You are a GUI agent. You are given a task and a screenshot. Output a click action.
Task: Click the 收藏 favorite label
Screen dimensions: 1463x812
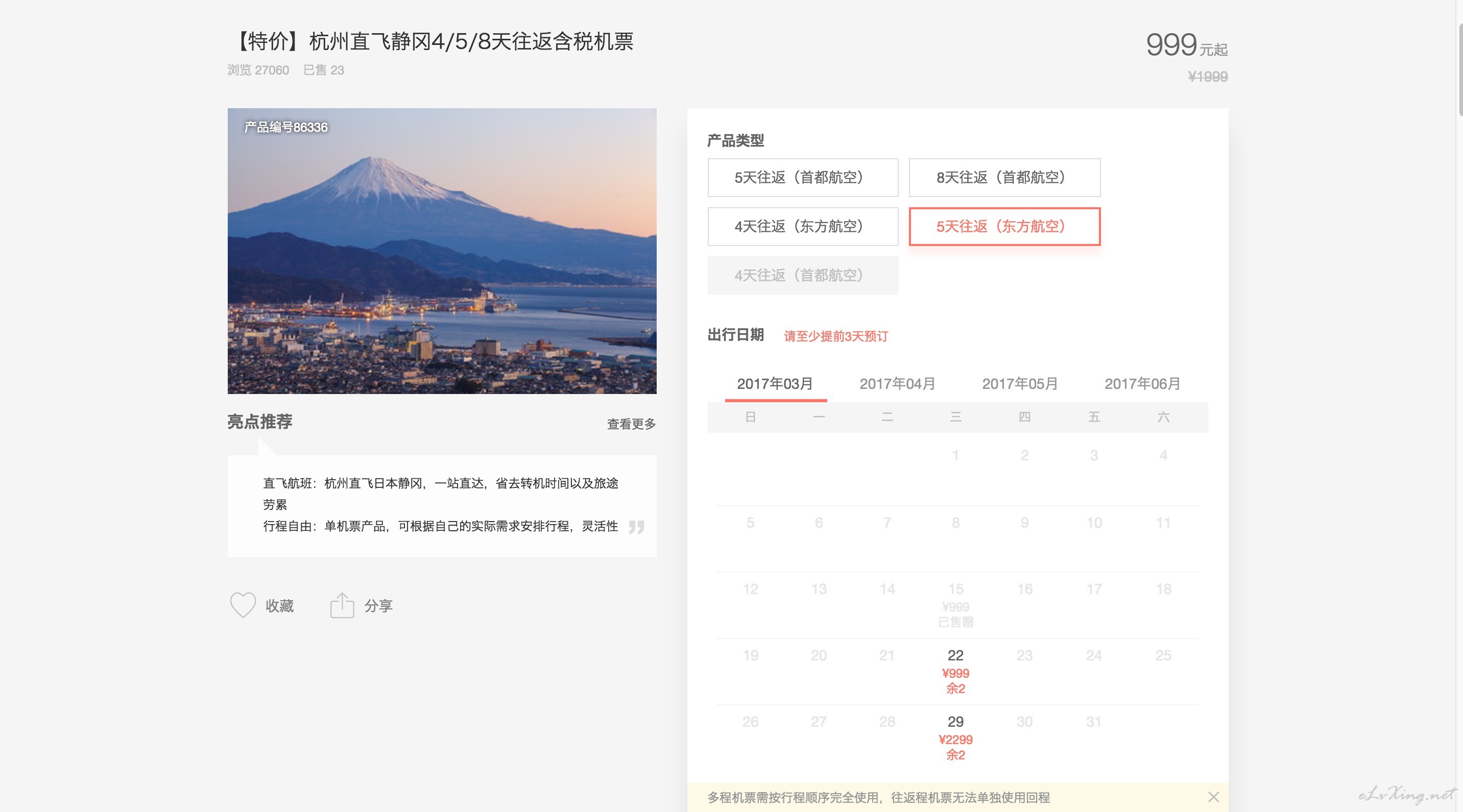pos(279,605)
